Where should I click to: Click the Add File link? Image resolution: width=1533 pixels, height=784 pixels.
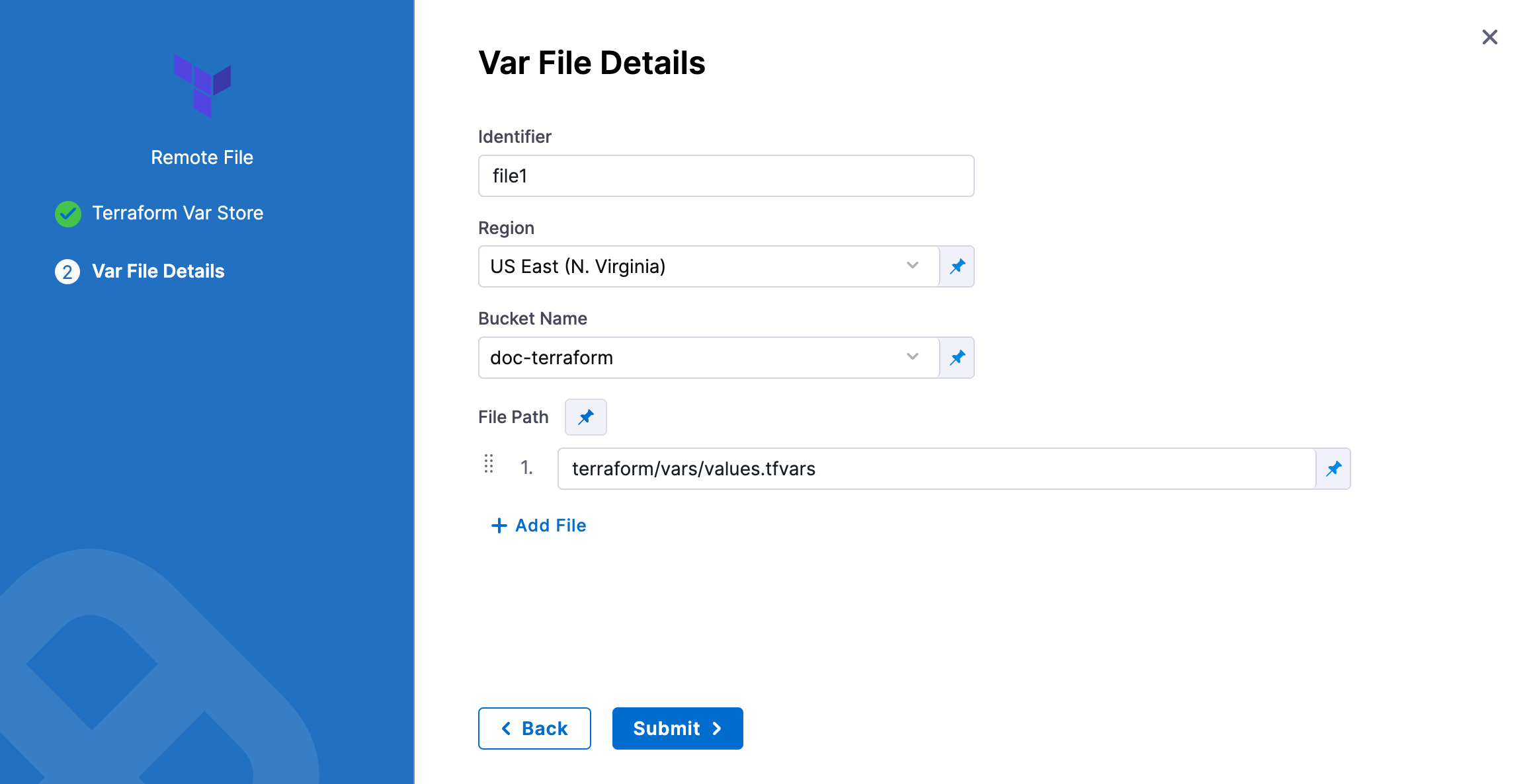tap(538, 526)
